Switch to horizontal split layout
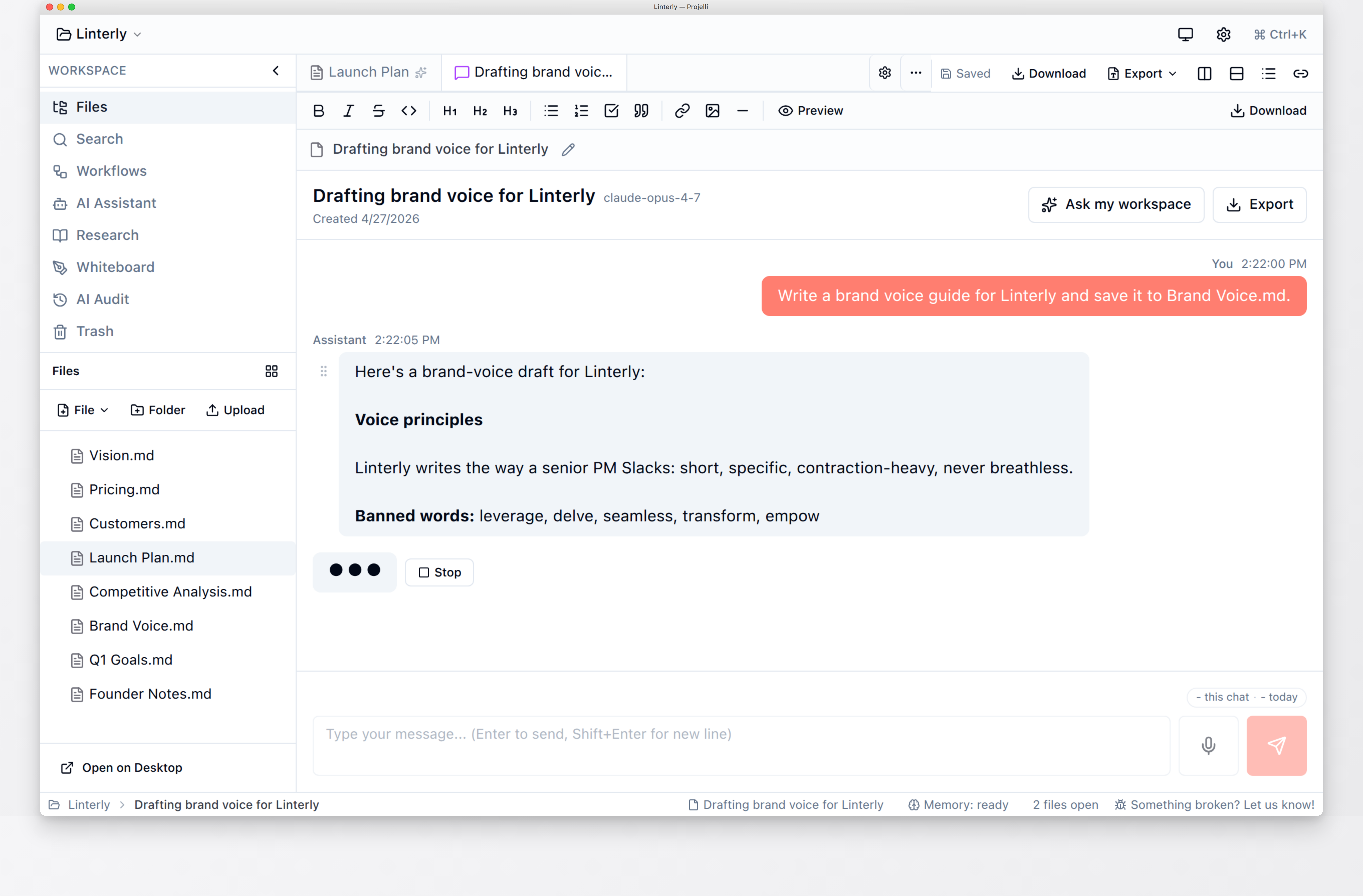 pyautogui.click(x=1236, y=73)
